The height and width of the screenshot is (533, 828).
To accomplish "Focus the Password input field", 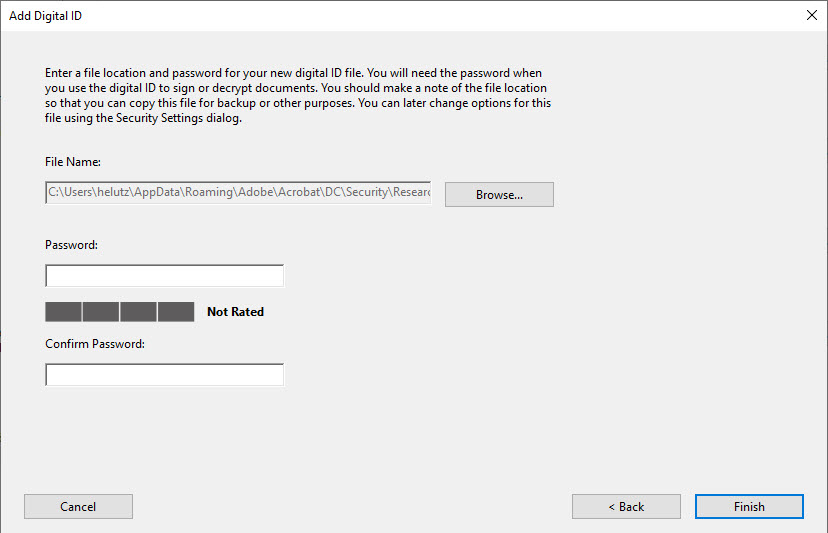I will click(x=164, y=275).
